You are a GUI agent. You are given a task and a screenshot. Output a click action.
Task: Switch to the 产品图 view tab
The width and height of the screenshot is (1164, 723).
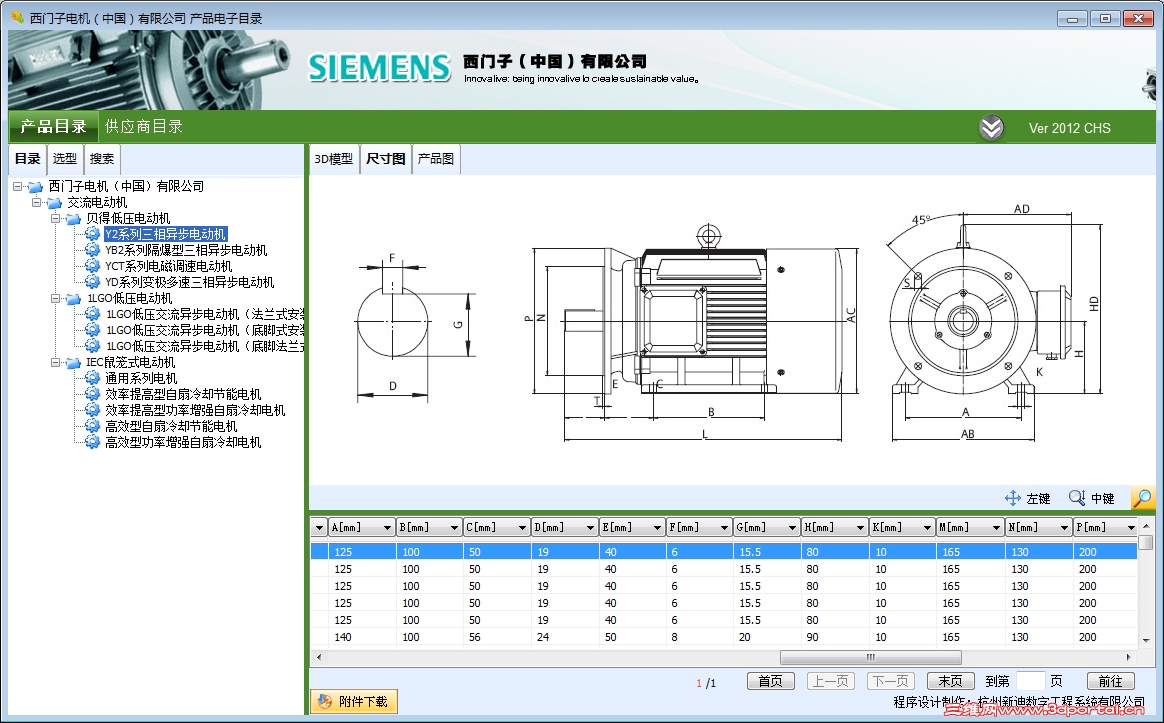pyautogui.click(x=436, y=159)
